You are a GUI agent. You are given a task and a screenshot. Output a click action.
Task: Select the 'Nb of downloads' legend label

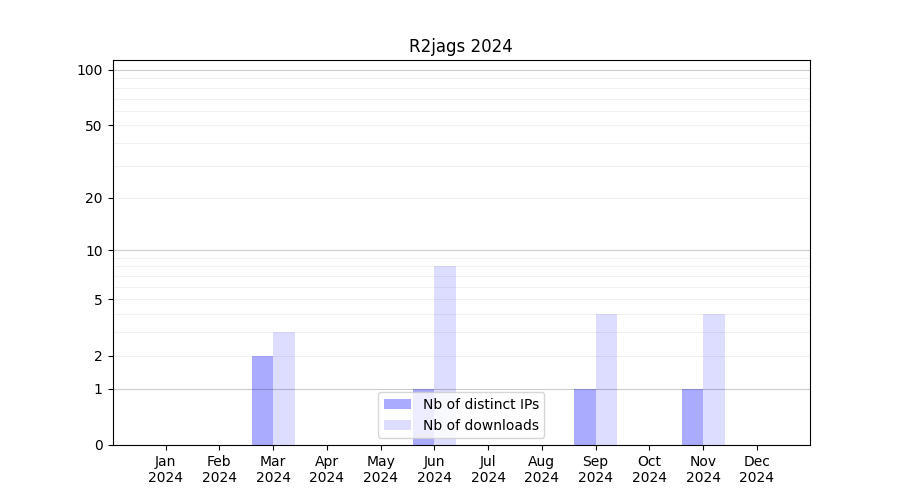pos(480,425)
